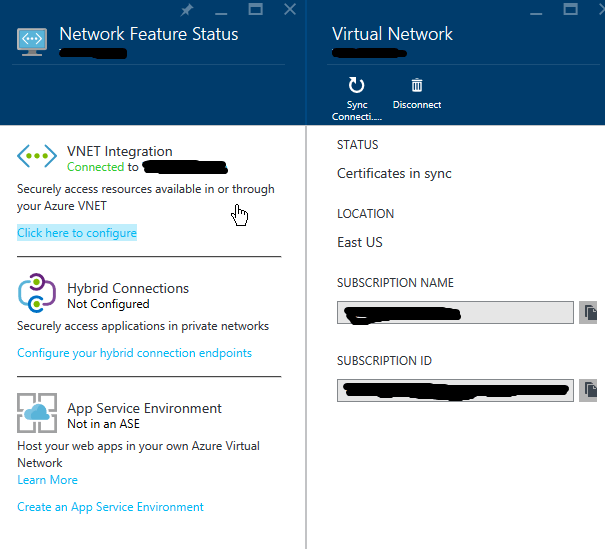
Task: Minimize the Virtual Network blade
Action: pyautogui.click(x=536, y=14)
